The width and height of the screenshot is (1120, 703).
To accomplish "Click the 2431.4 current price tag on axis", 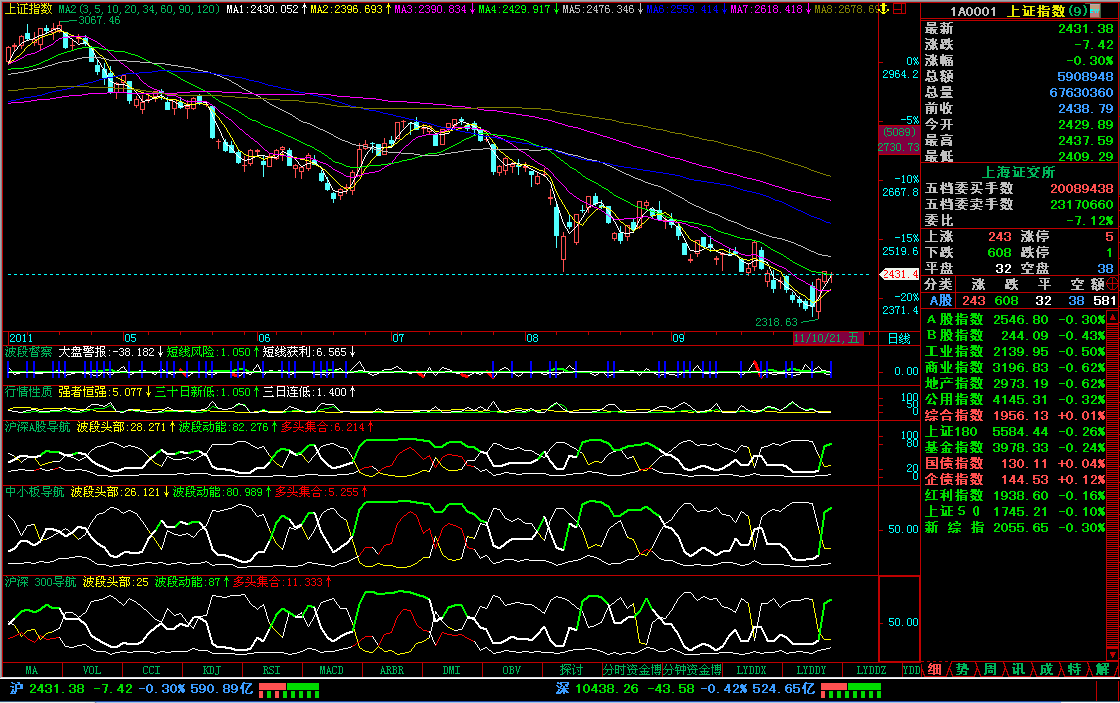I will [899, 274].
